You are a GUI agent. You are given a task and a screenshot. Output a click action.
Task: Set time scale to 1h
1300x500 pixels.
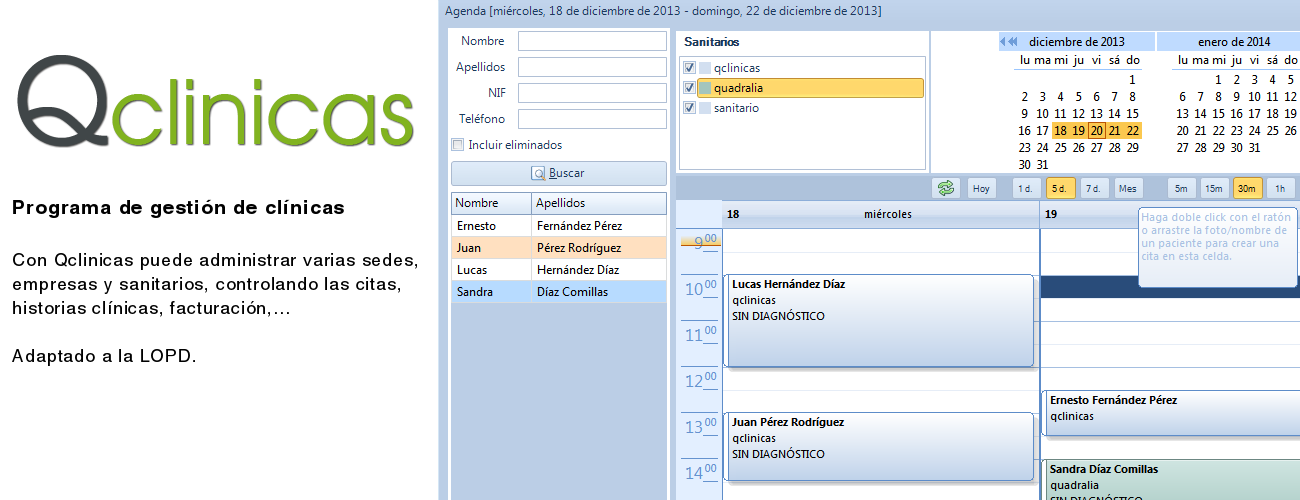tap(1281, 188)
